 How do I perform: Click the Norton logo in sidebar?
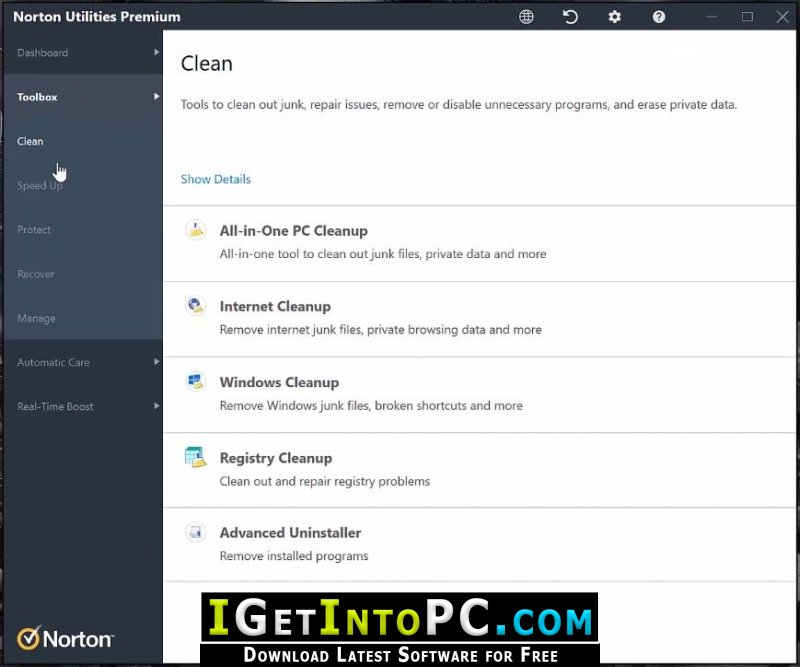coord(65,638)
